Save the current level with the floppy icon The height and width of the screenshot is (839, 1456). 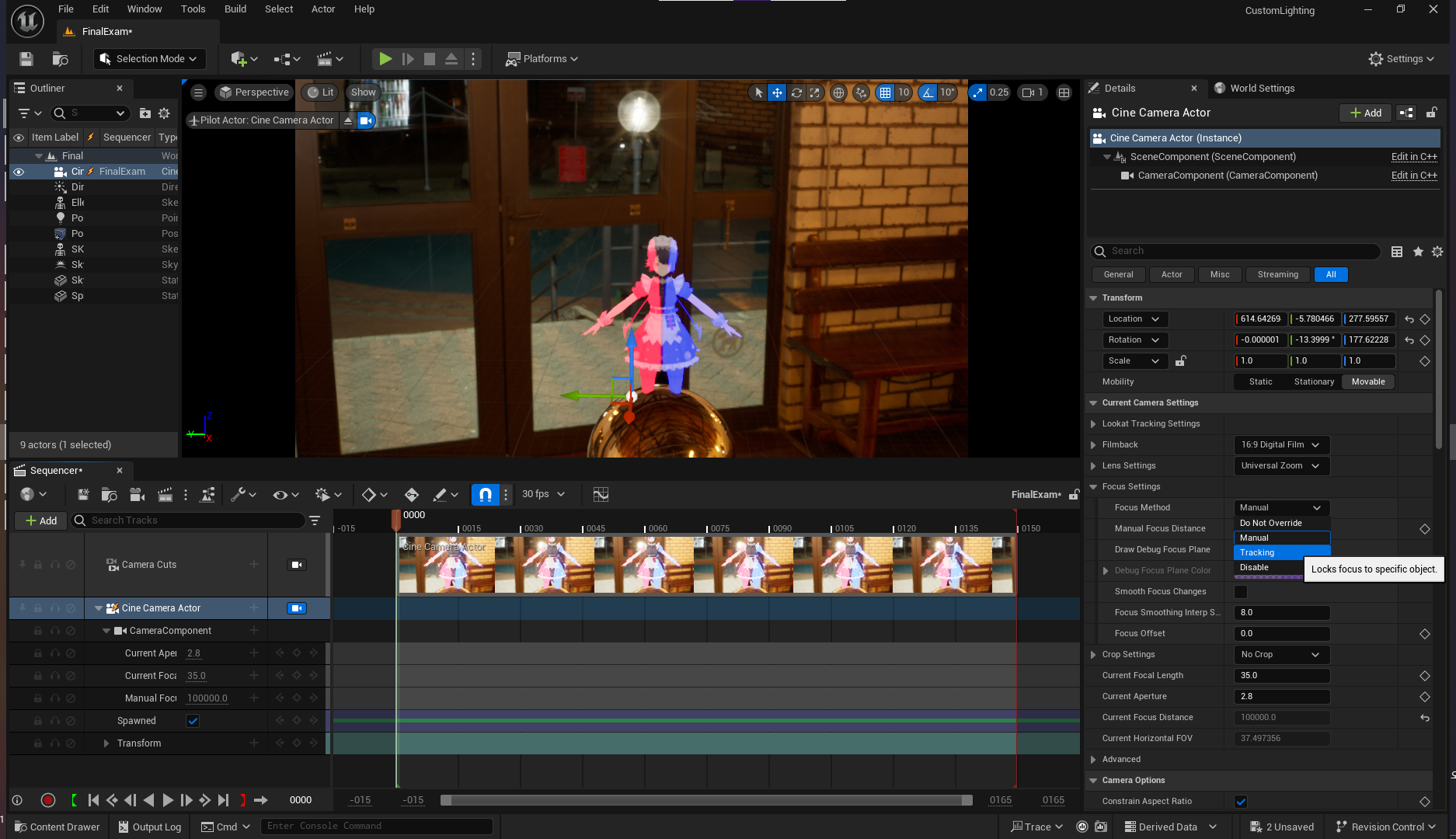[x=26, y=59]
